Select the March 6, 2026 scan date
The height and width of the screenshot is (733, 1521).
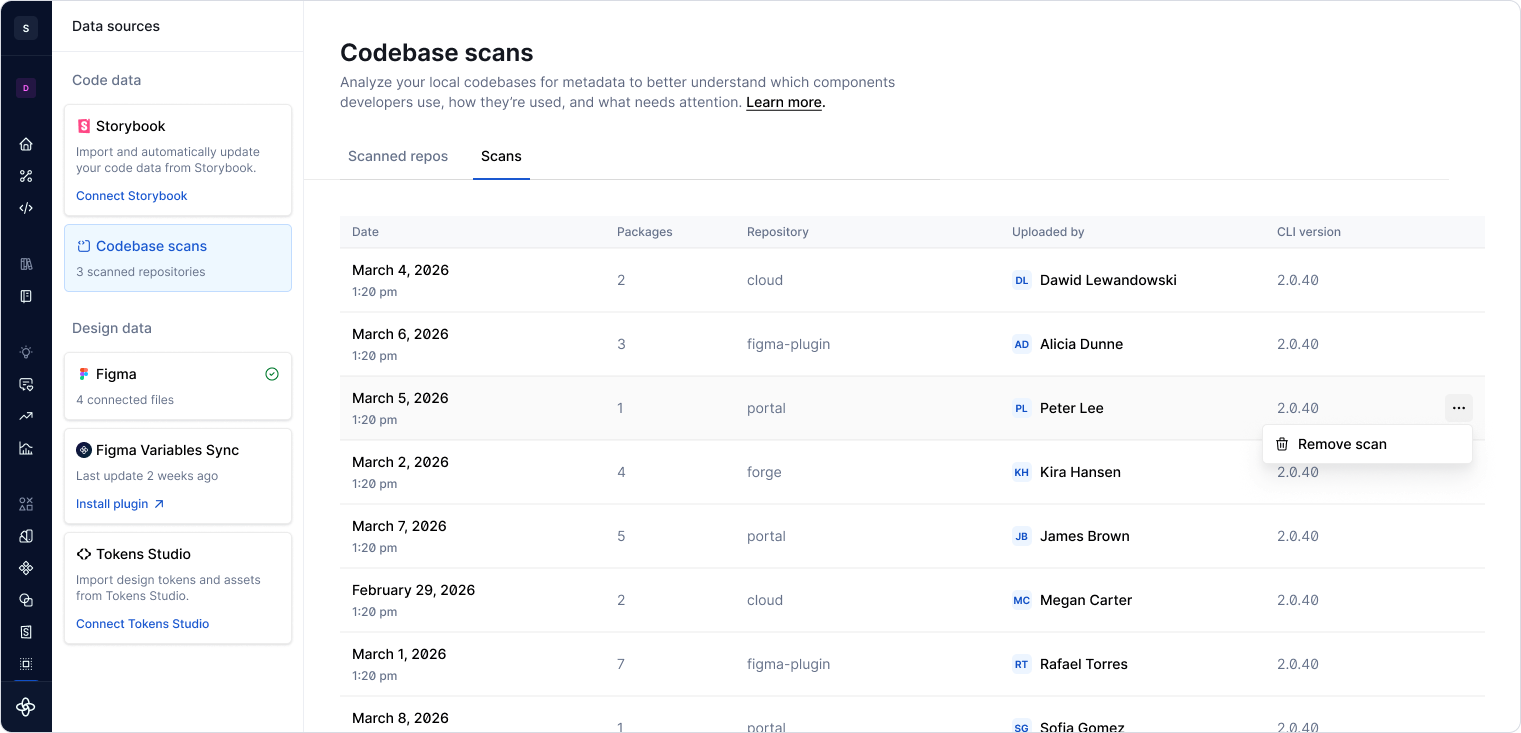[x=400, y=334]
